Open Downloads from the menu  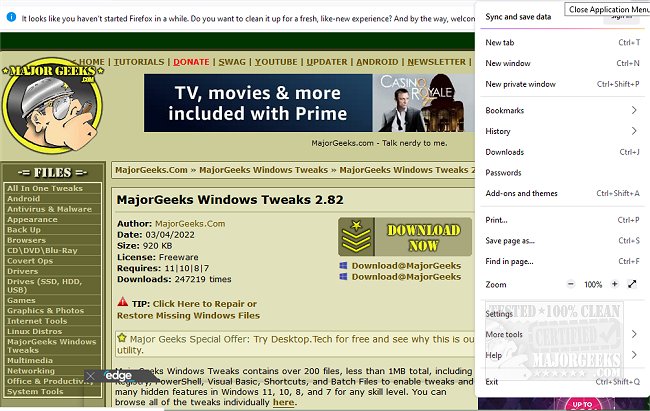(562, 152)
